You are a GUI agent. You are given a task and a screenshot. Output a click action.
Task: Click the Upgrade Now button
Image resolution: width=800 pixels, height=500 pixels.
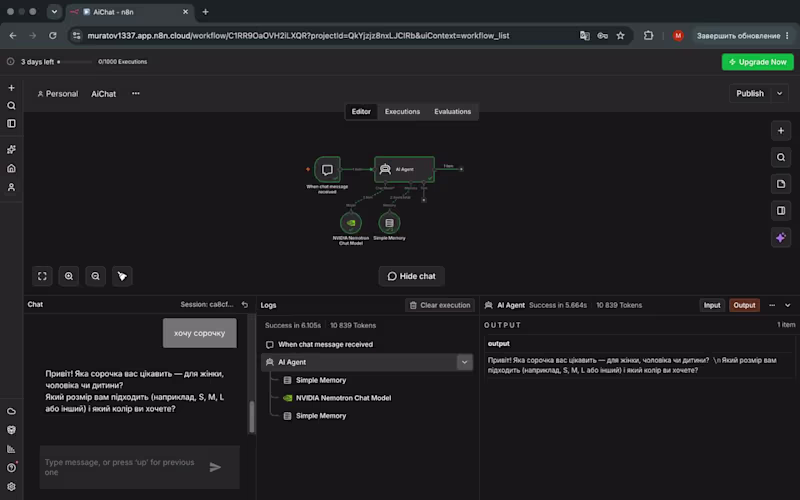pos(758,62)
